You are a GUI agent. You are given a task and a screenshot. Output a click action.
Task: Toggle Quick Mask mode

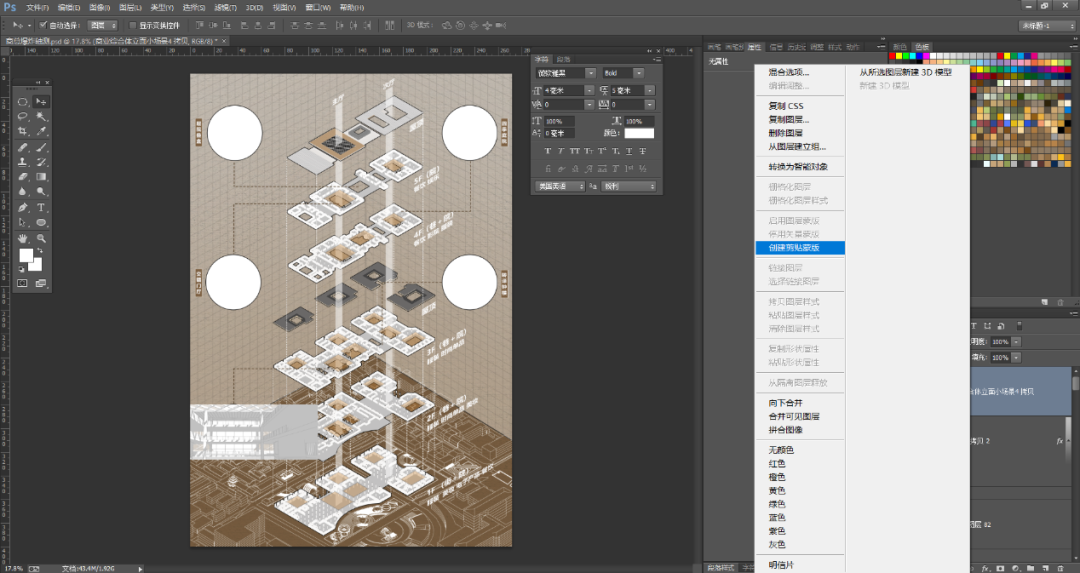click(x=23, y=283)
